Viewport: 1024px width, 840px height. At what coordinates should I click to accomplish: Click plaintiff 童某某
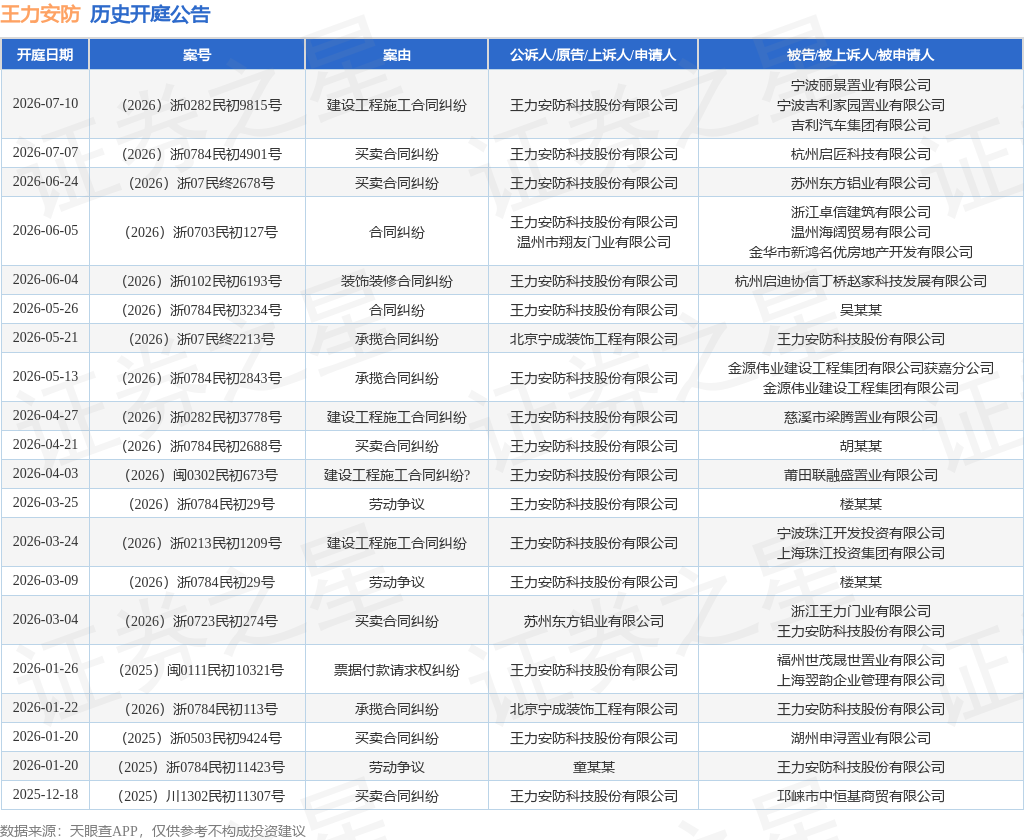click(x=594, y=767)
